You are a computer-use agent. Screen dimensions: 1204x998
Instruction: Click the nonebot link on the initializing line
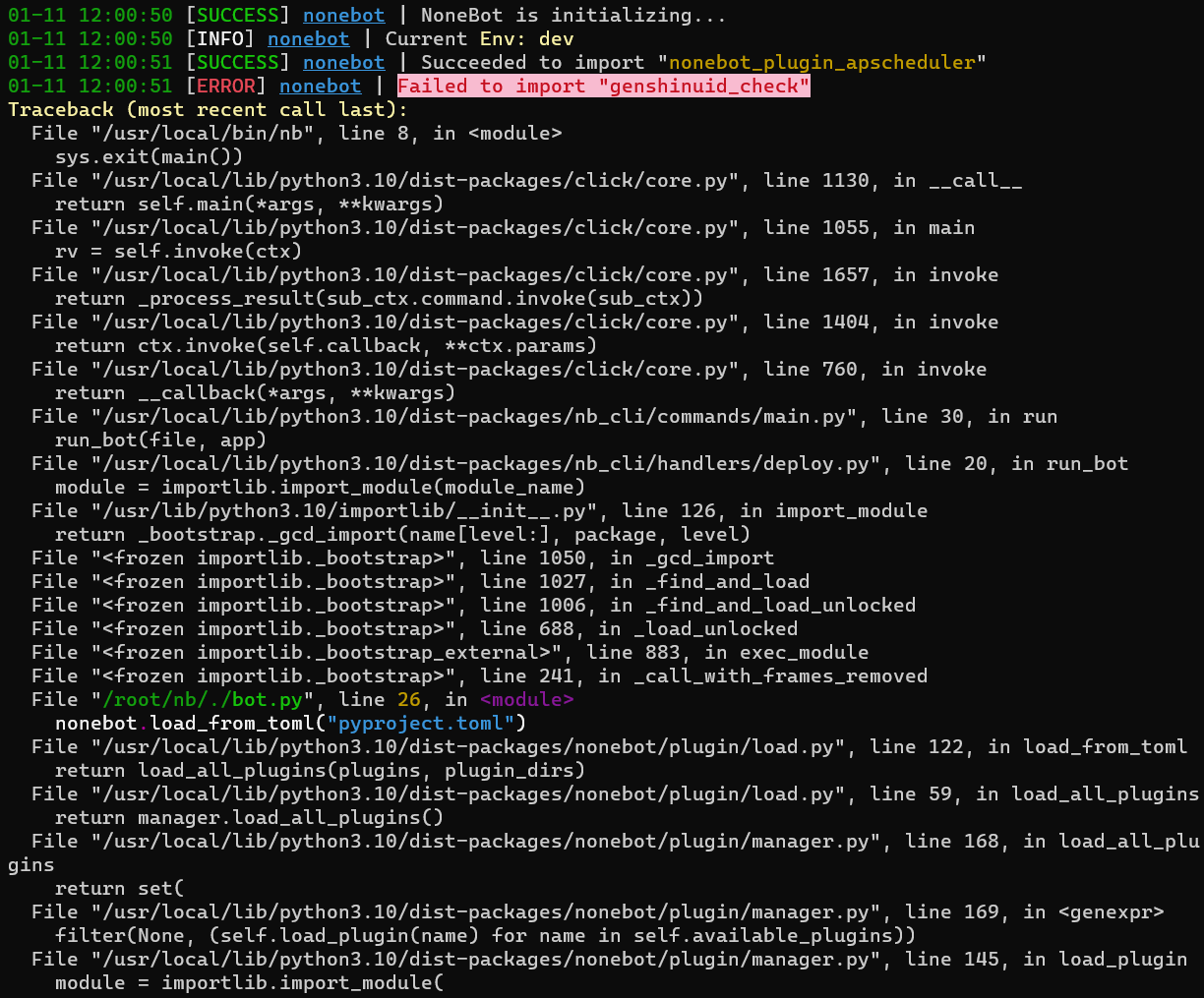[343, 15]
